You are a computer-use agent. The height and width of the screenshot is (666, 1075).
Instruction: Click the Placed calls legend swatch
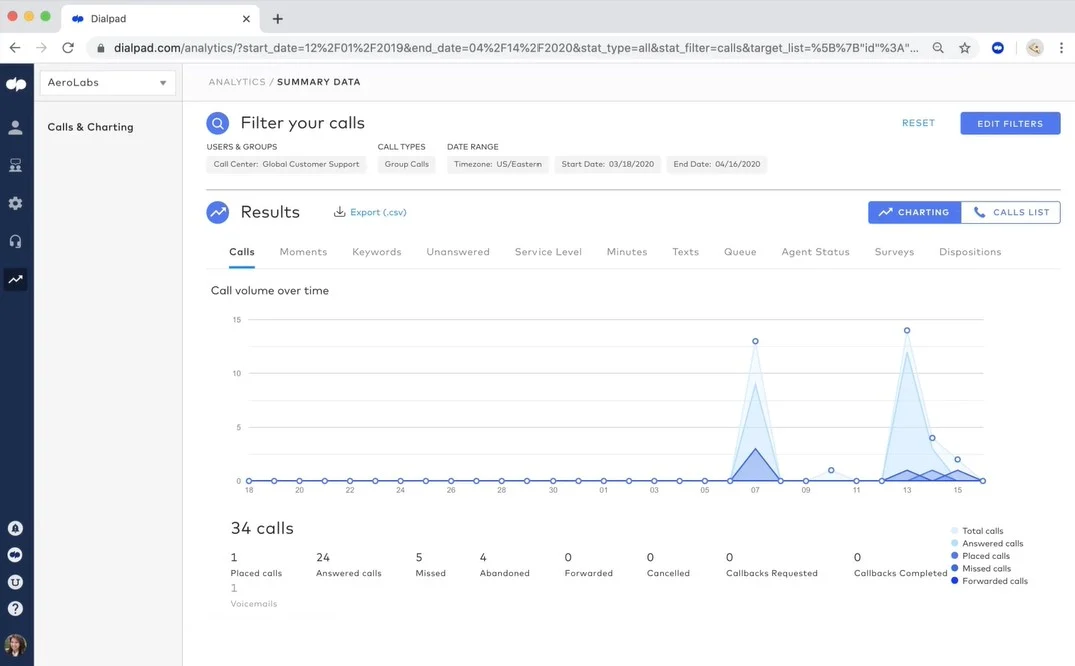coord(954,556)
